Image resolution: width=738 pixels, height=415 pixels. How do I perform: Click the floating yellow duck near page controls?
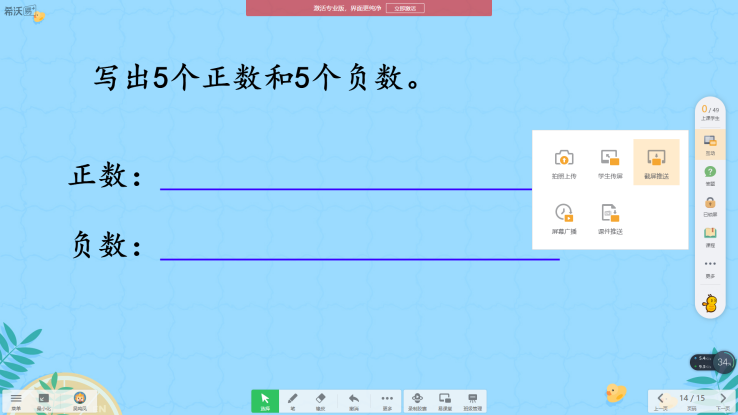click(x=616, y=392)
